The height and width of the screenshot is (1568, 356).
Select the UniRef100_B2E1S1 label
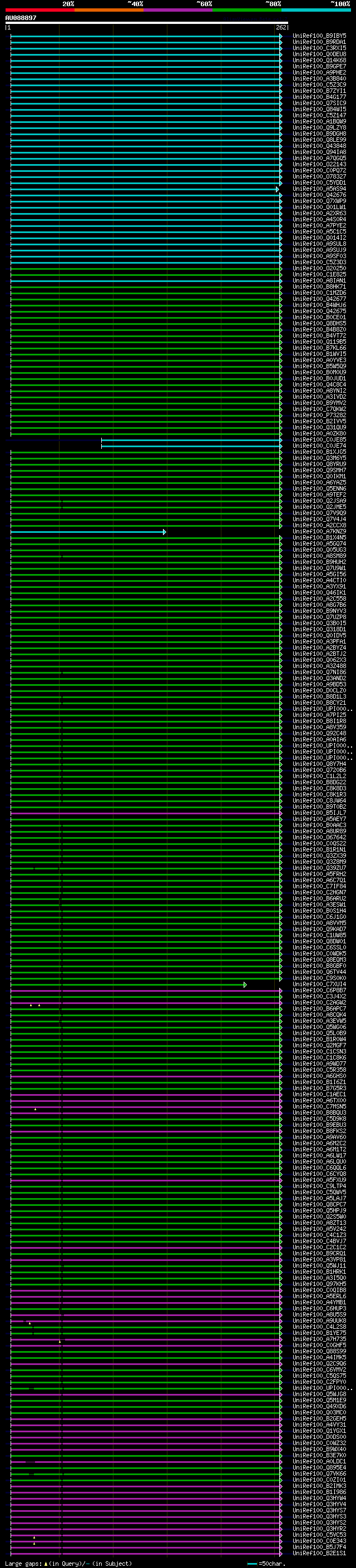(319, 1554)
